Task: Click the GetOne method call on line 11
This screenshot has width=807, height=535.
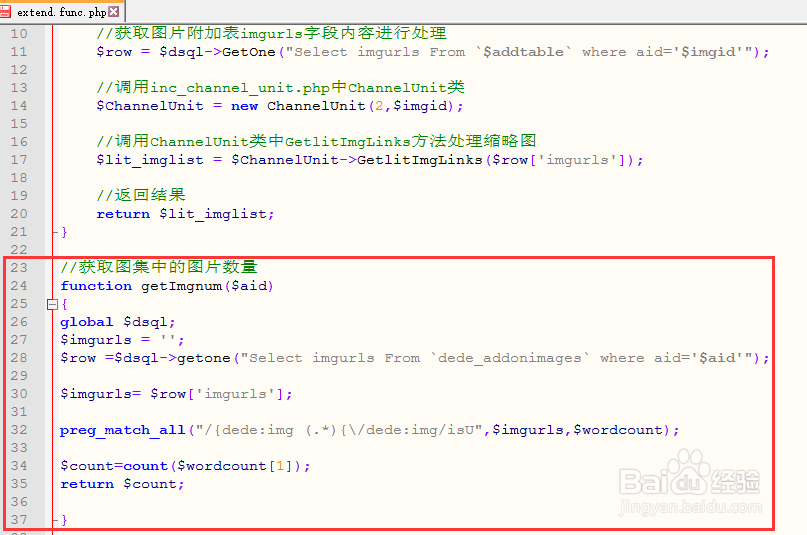Action: (x=249, y=52)
